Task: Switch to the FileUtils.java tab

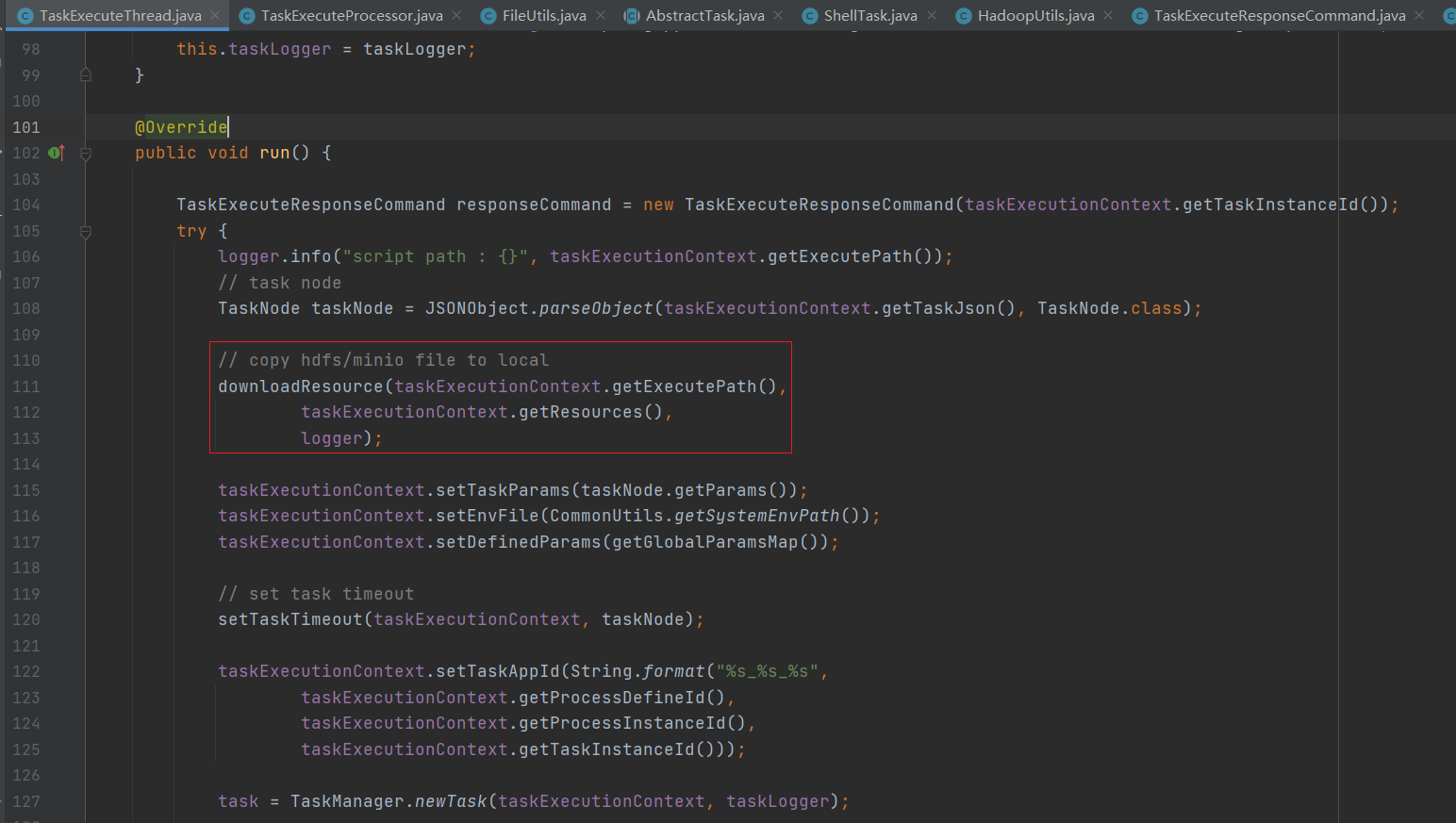Action: (544, 16)
